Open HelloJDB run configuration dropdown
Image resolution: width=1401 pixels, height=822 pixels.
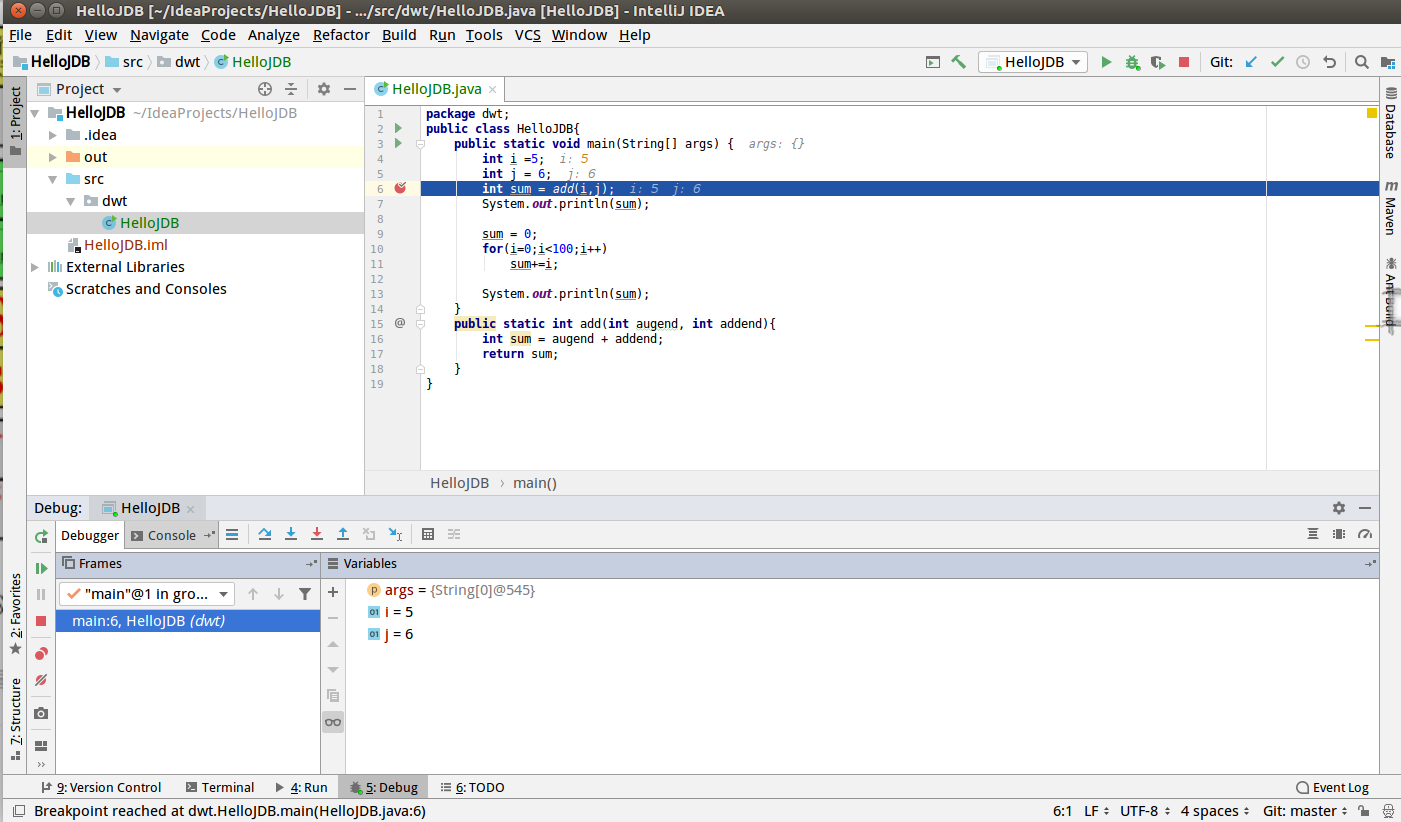[x=1033, y=62]
